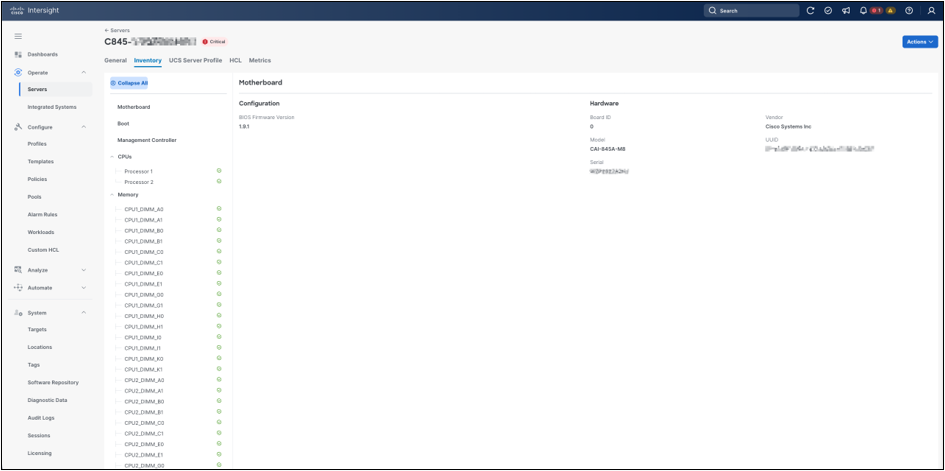This screenshot has width=945, height=471.
Task: Click status icon for CPU1_DIMM_C0
Action: (x=219, y=251)
